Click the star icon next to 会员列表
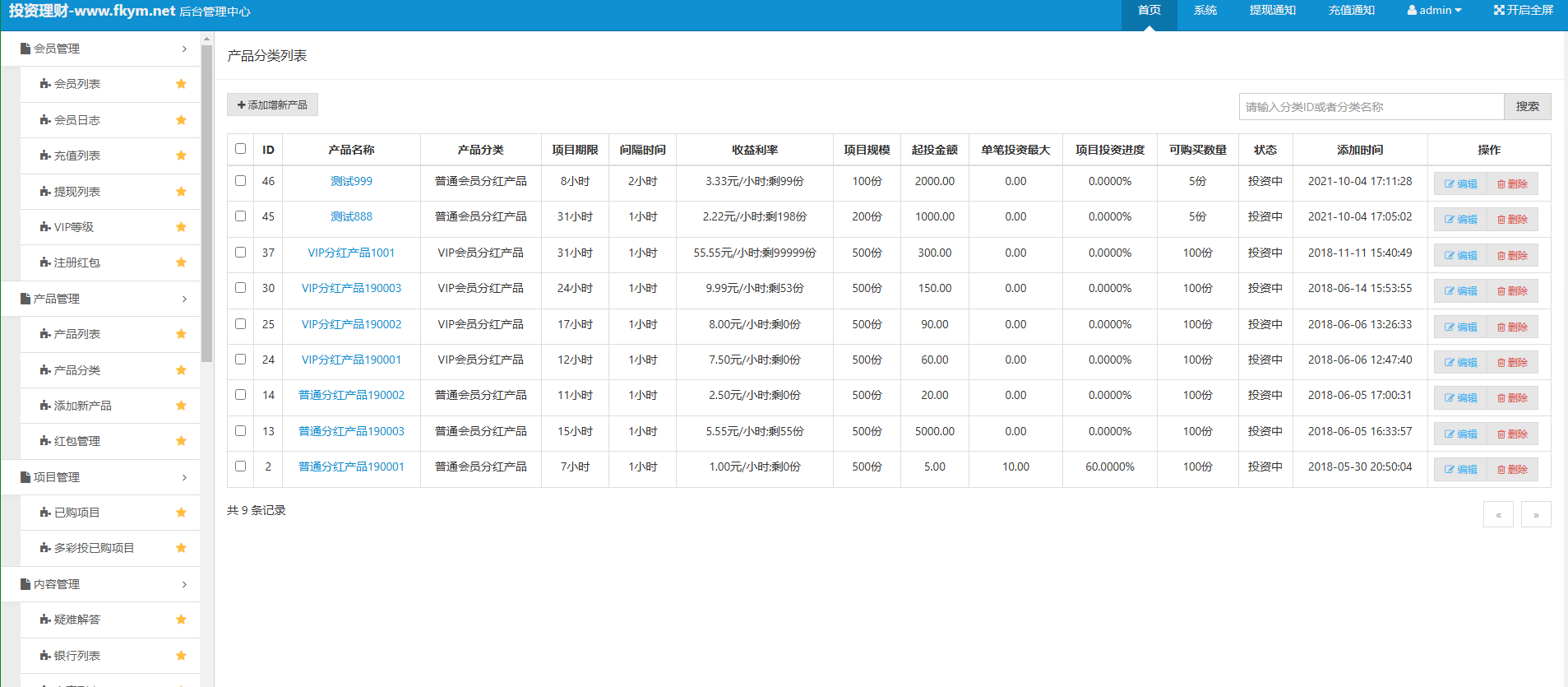 [181, 84]
